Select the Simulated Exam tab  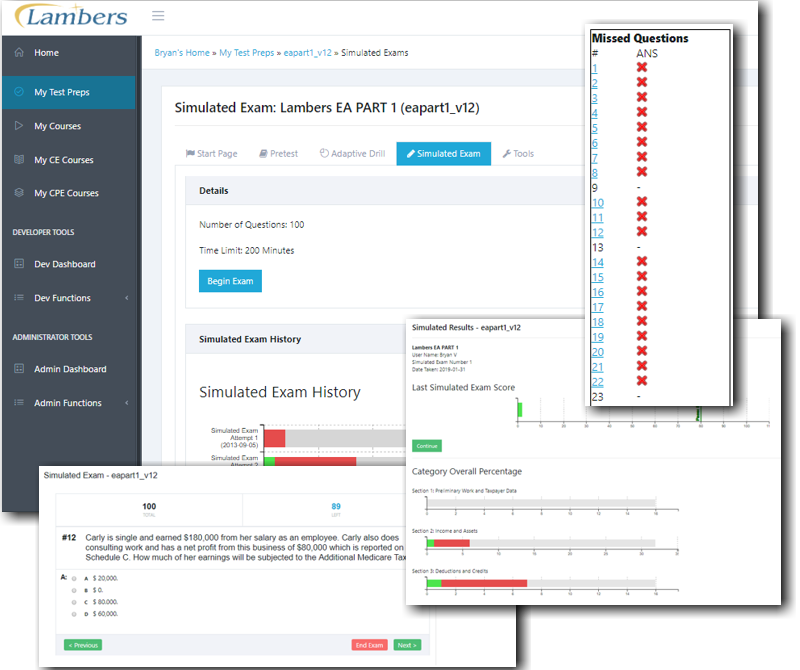pyautogui.click(x=444, y=154)
